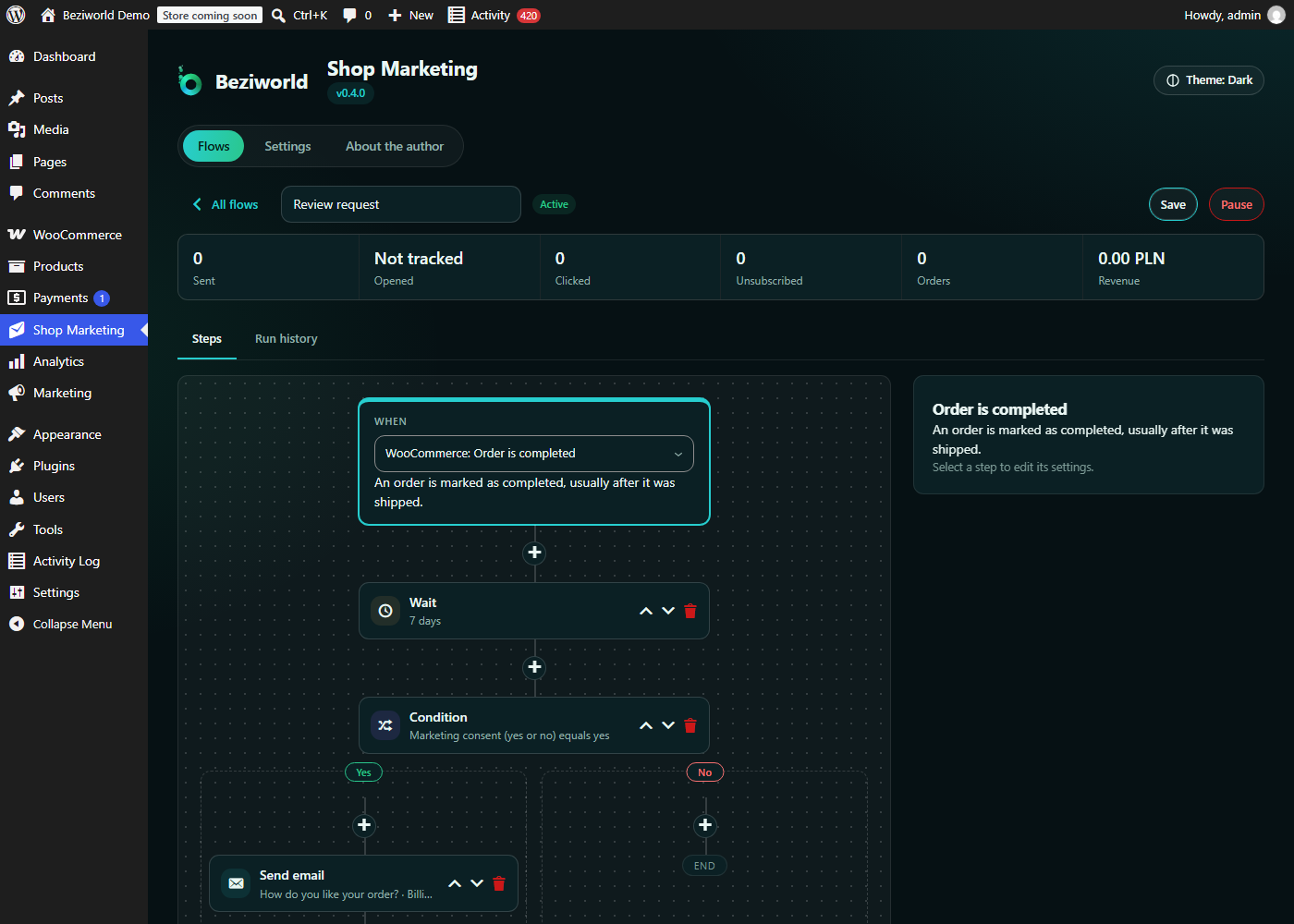
Task: Move the Wait step down
Action: pos(668,611)
